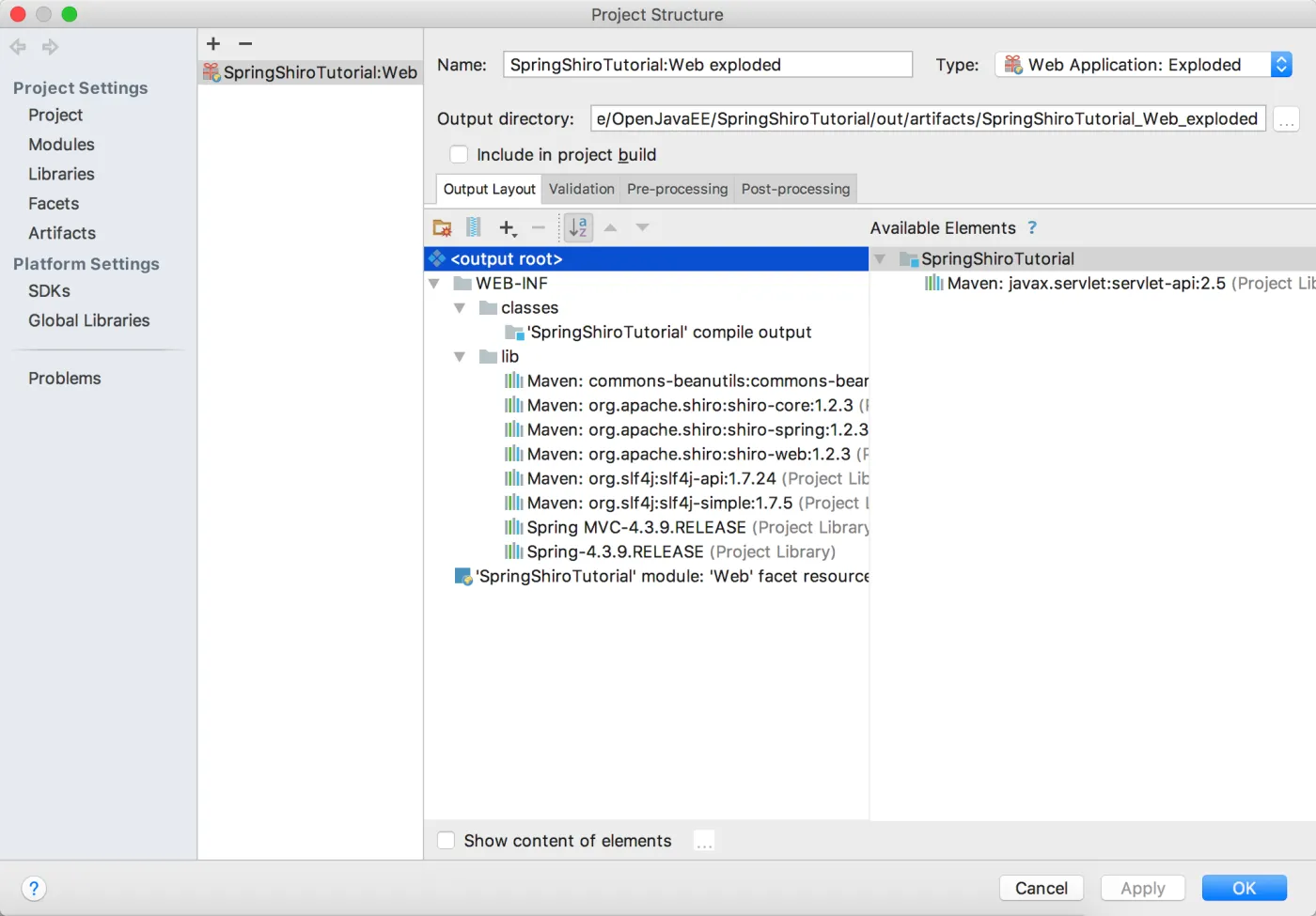Click the Remove artifact minus icon
The image size is (1316, 916).
tap(245, 43)
